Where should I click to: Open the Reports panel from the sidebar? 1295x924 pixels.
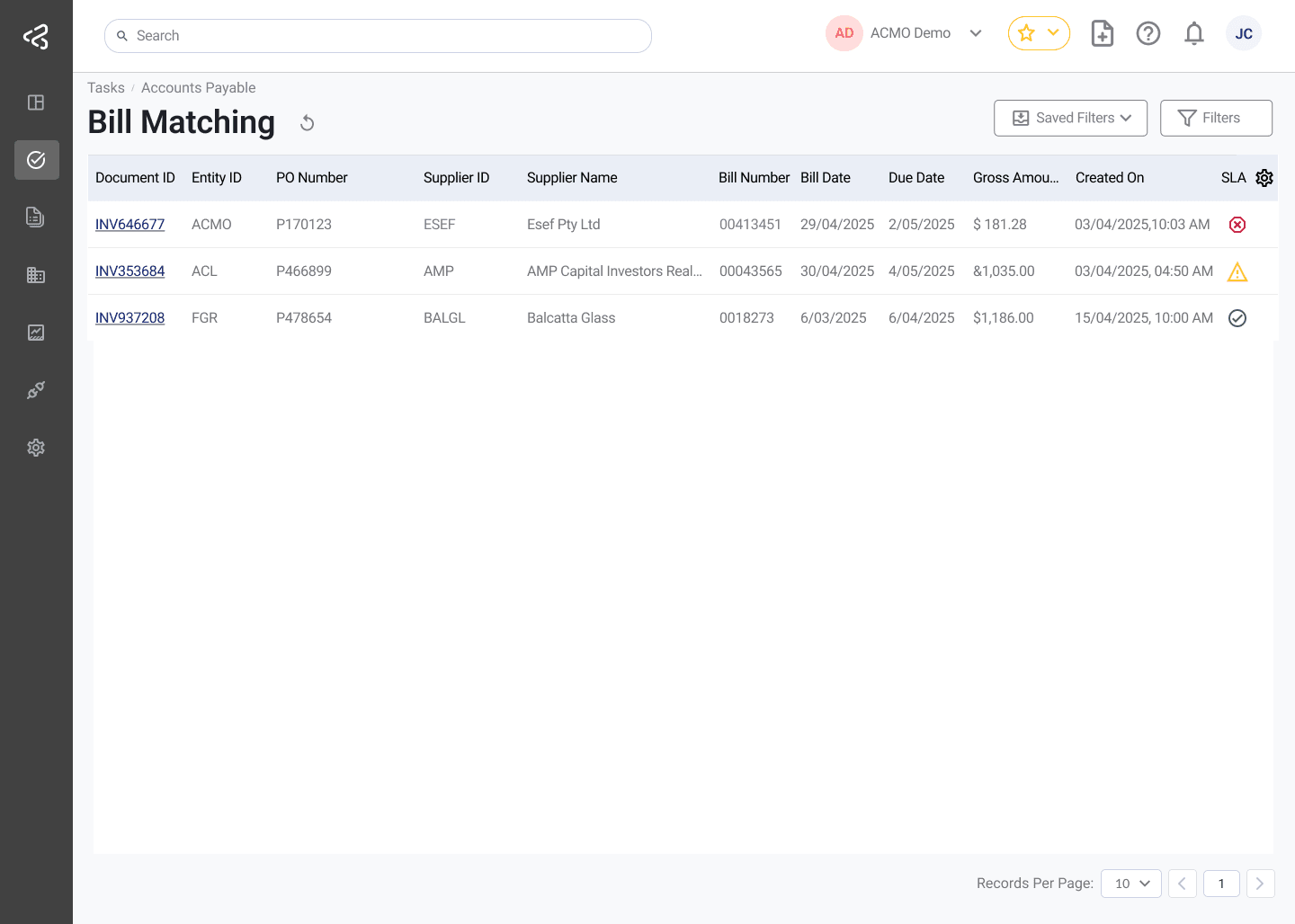click(36, 333)
